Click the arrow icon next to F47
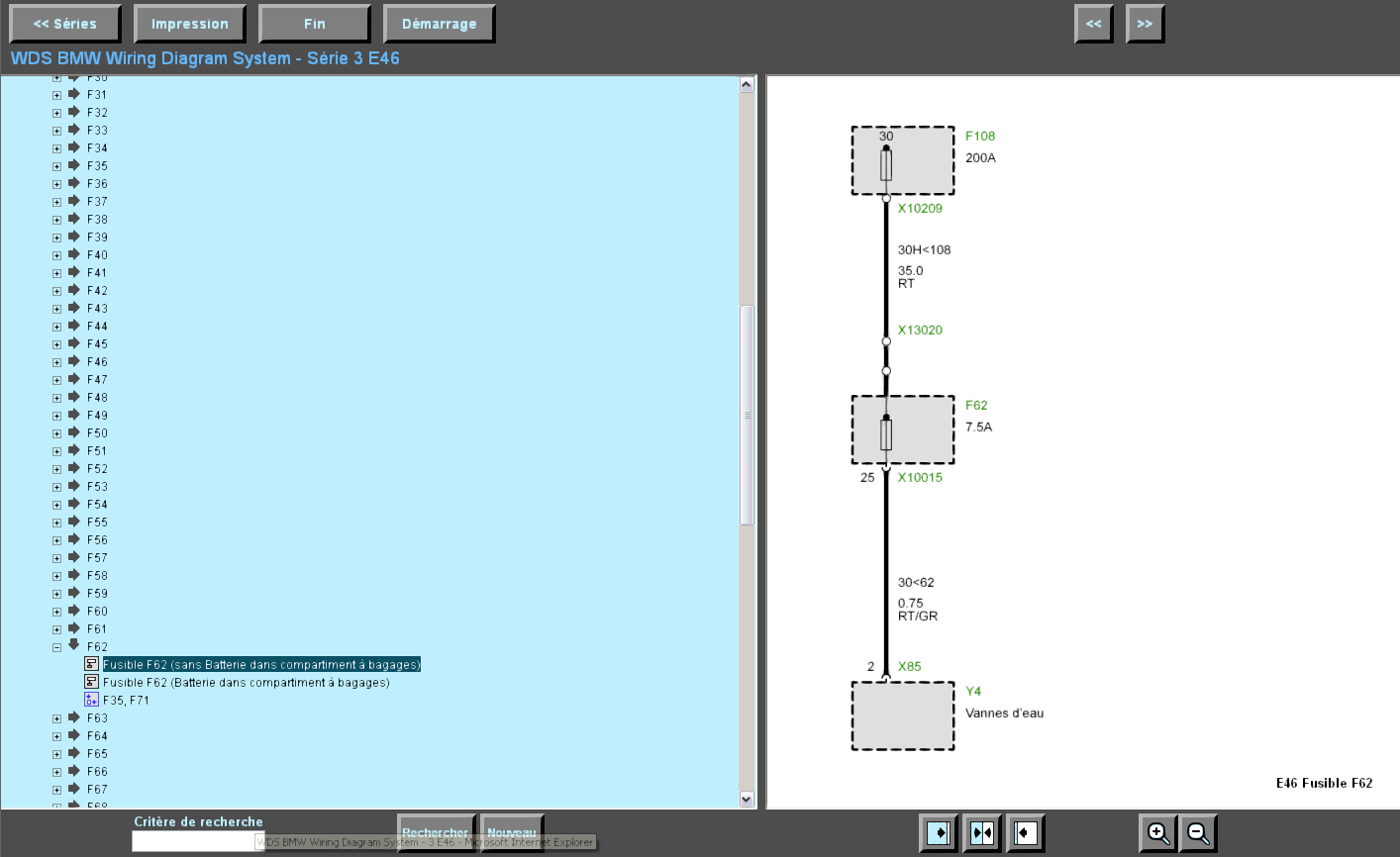1400x857 pixels. click(x=73, y=379)
